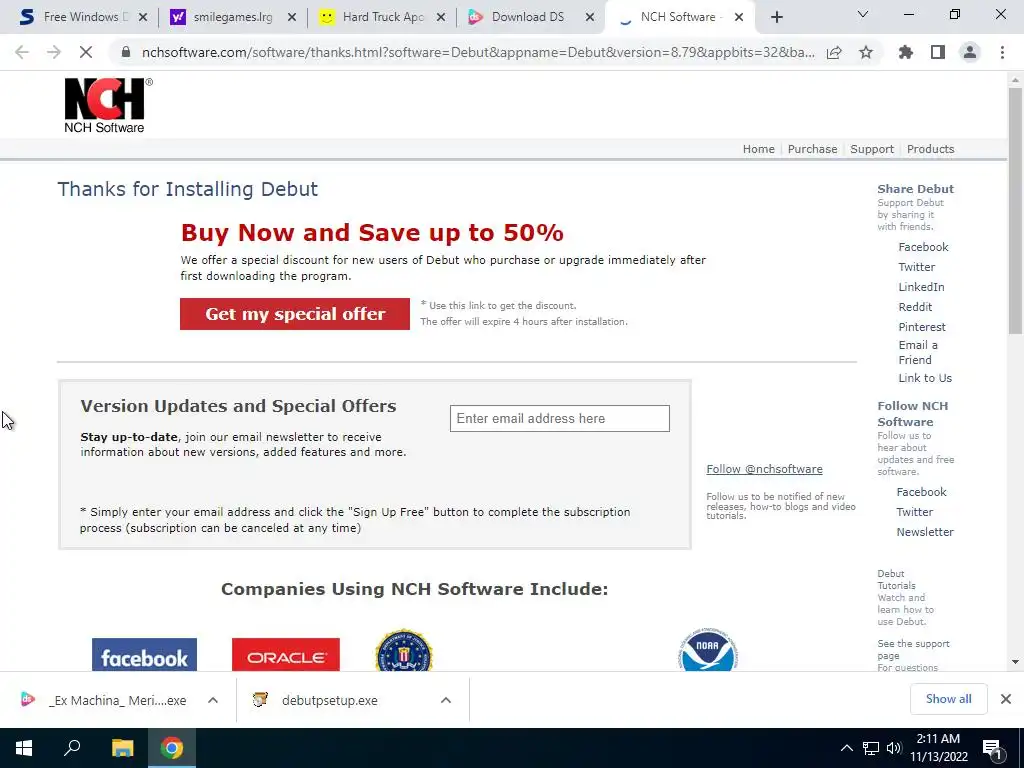
Task: Click the email address input field
Action: pos(560,419)
